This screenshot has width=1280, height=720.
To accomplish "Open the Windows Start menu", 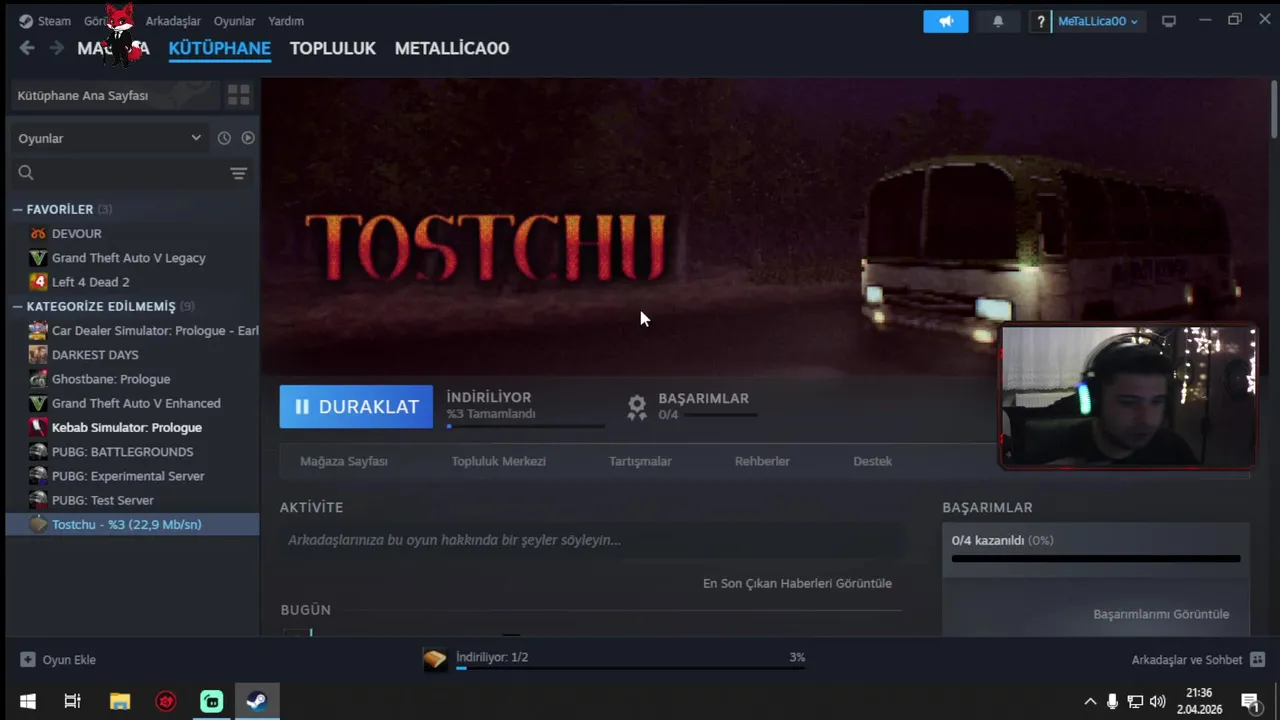I will [27, 701].
